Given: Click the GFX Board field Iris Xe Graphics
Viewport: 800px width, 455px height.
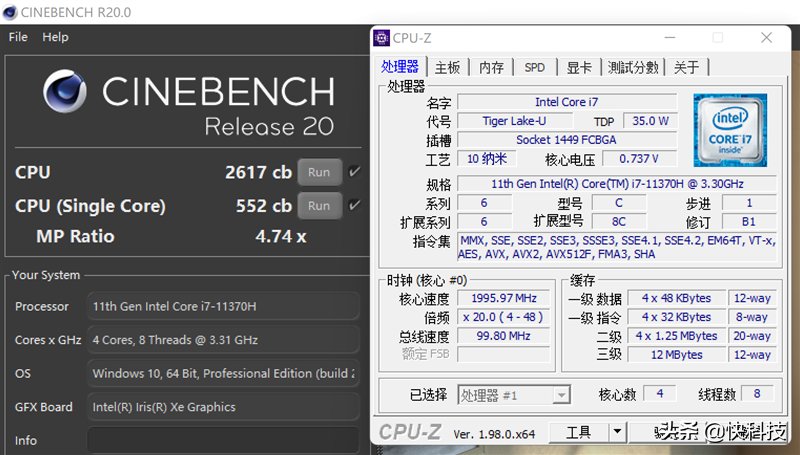Looking at the screenshot, I should tap(223, 407).
